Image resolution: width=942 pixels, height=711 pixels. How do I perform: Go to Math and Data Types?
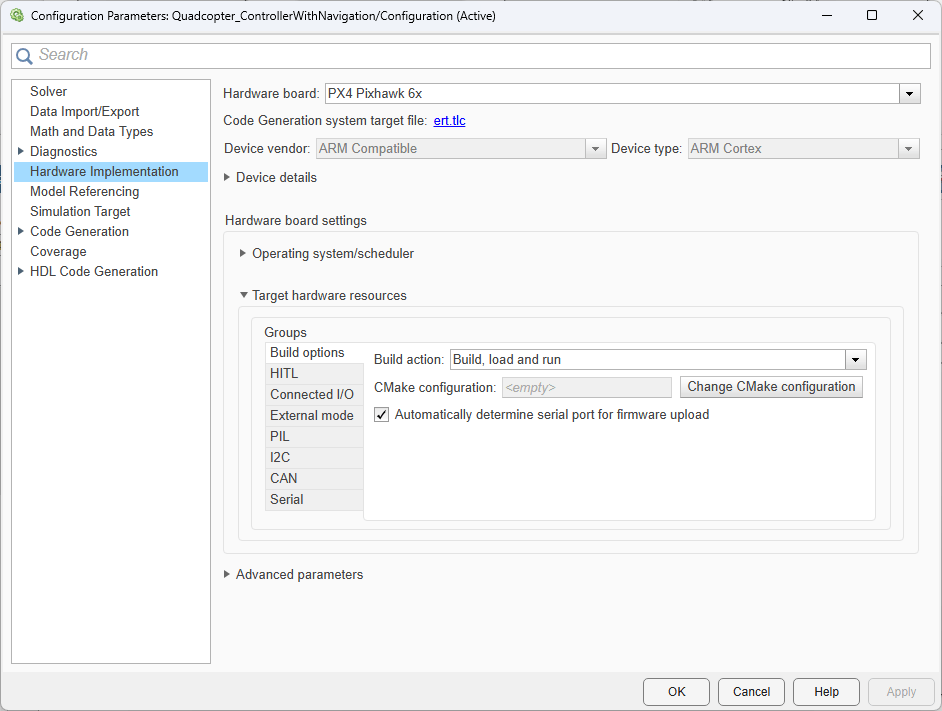pyautogui.click(x=91, y=131)
